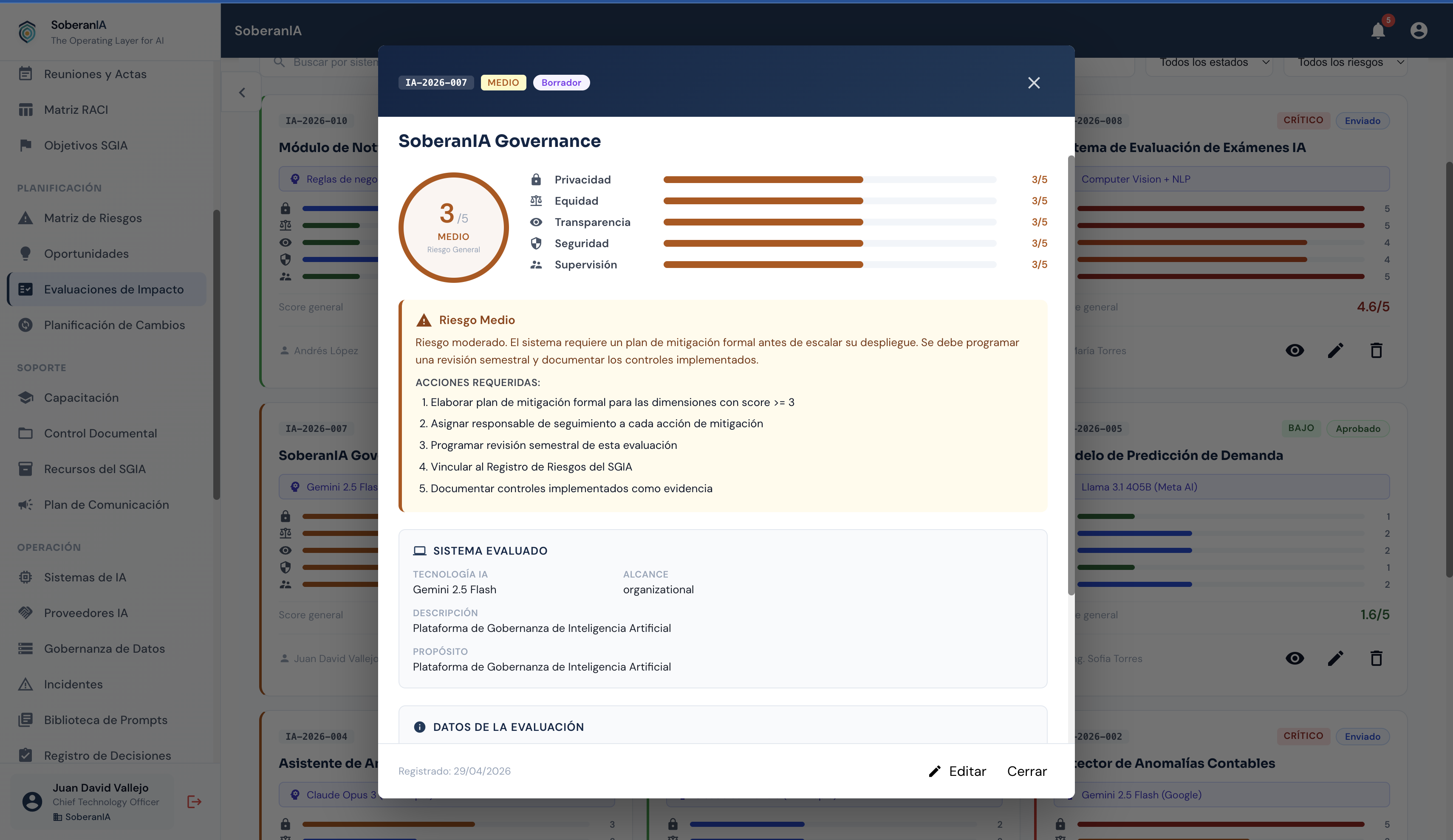View the IA-2026-005 evaluation via eye icon
The height and width of the screenshot is (840, 1453).
[x=1295, y=658]
